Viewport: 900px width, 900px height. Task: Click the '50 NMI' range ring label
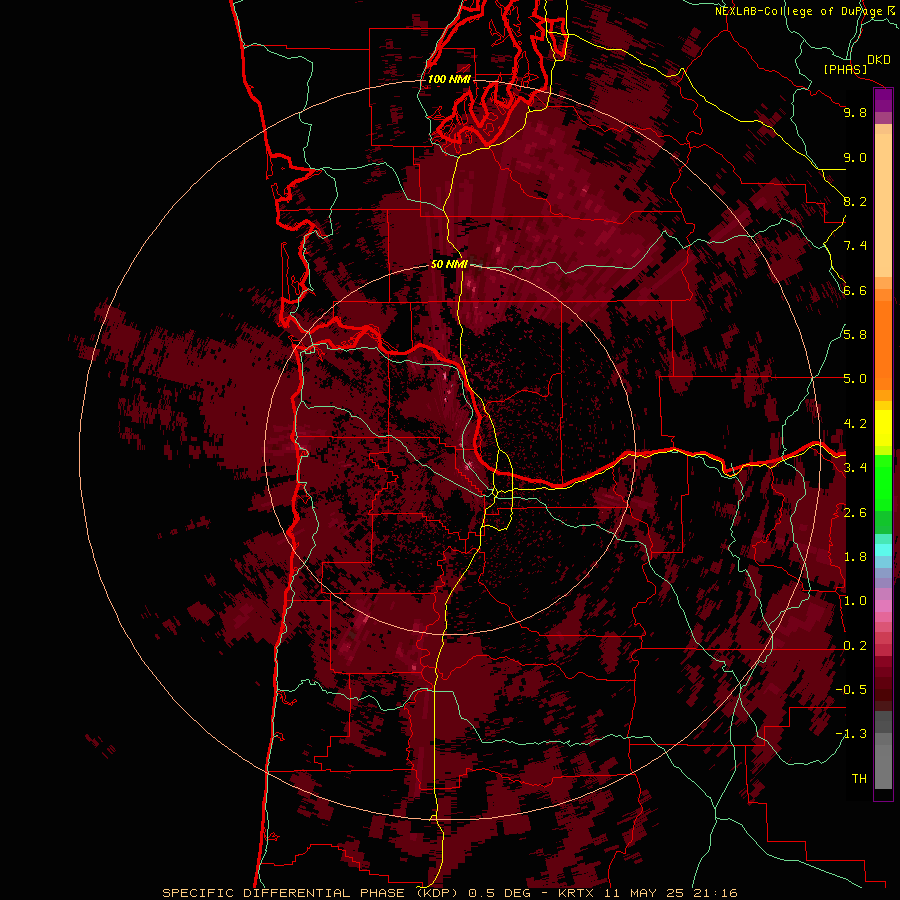pos(449,264)
